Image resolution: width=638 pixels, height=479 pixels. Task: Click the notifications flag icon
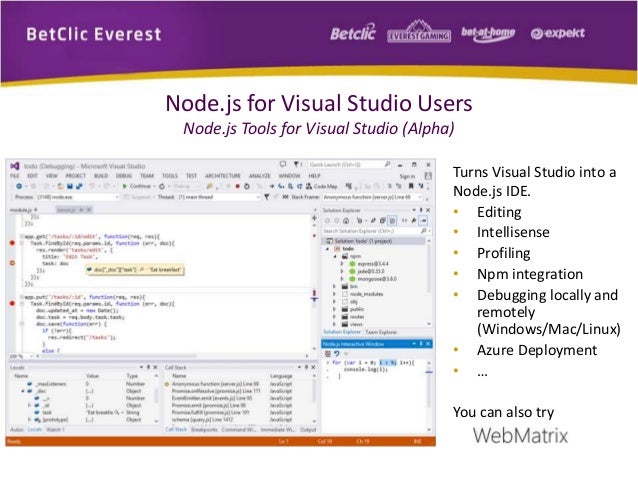coord(297,164)
